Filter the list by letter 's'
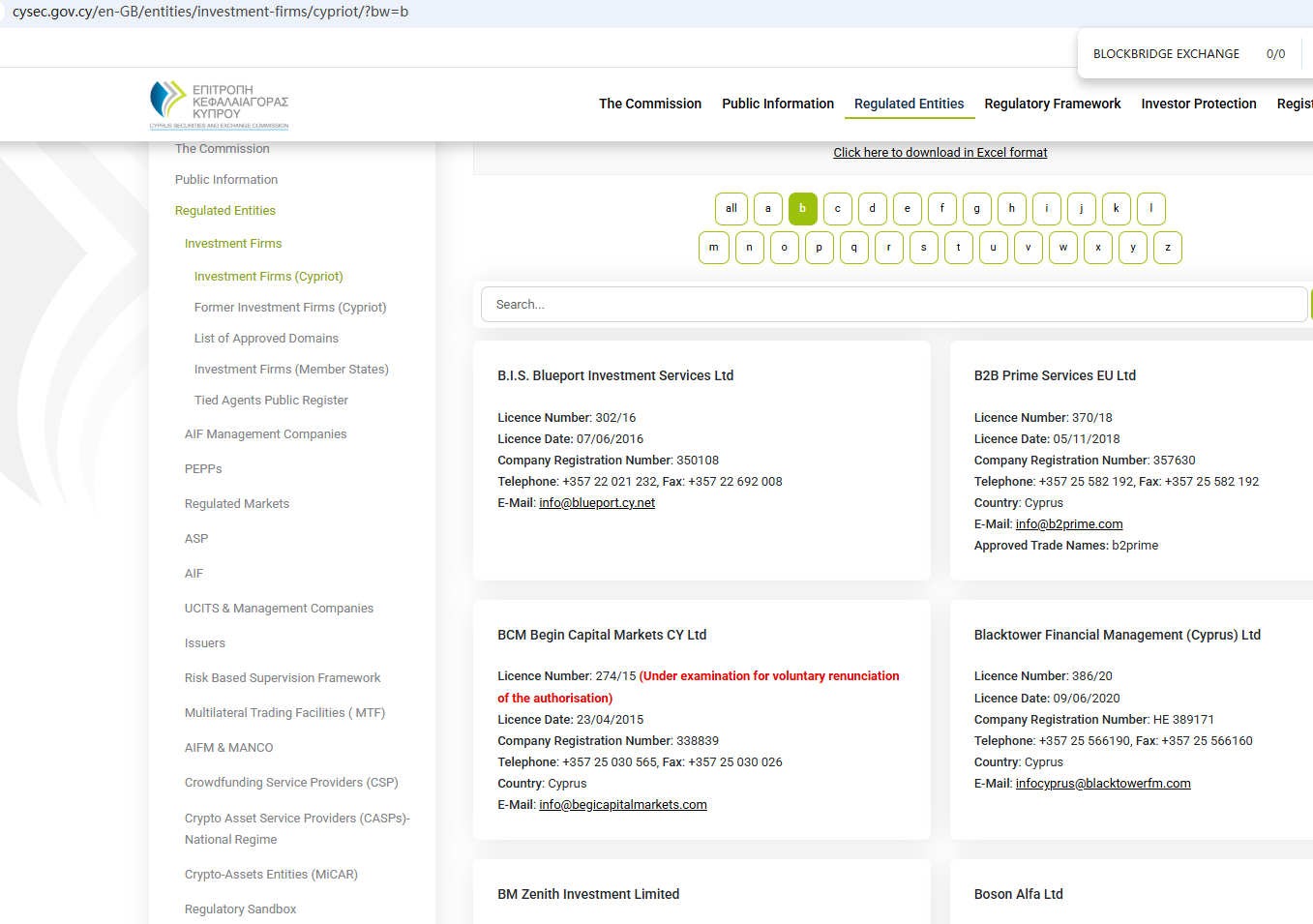 (923, 248)
